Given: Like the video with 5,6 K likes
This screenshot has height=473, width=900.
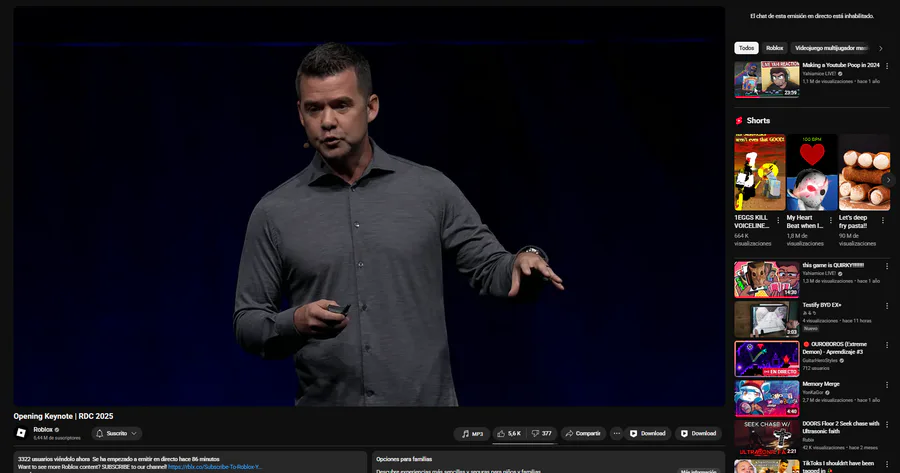Looking at the screenshot, I should (x=509, y=433).
